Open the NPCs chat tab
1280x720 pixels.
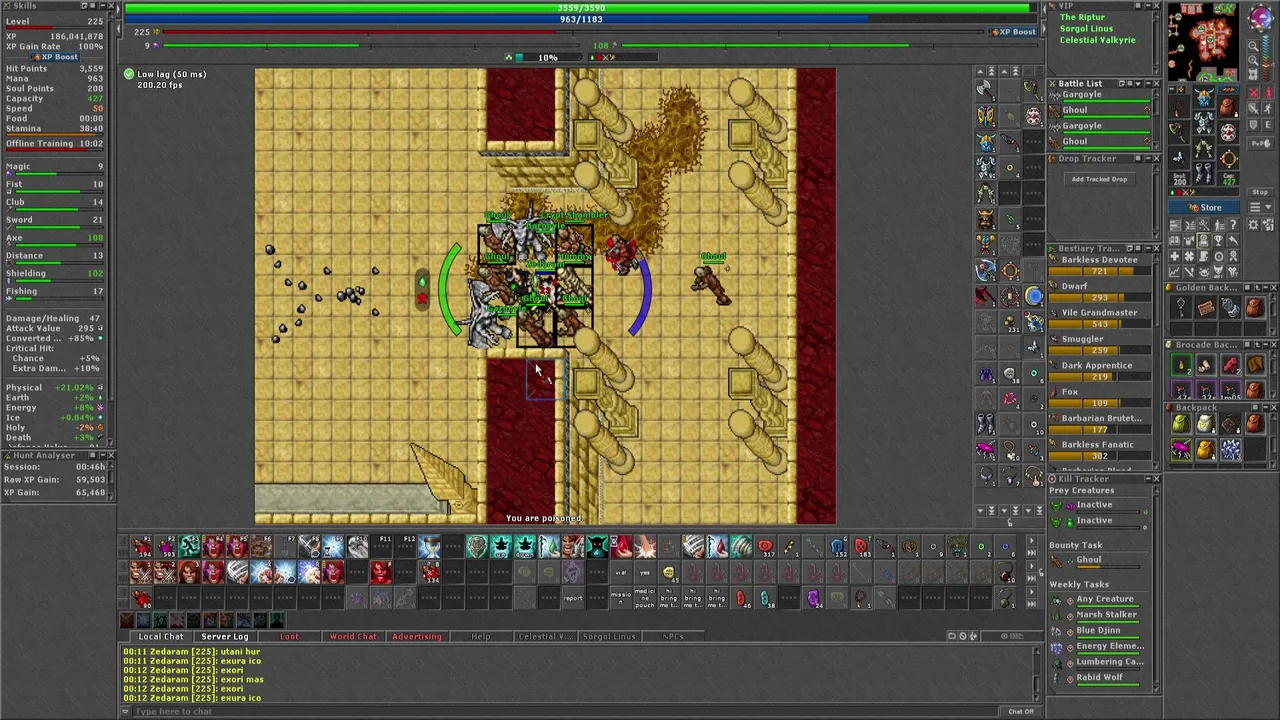(673, 636)
